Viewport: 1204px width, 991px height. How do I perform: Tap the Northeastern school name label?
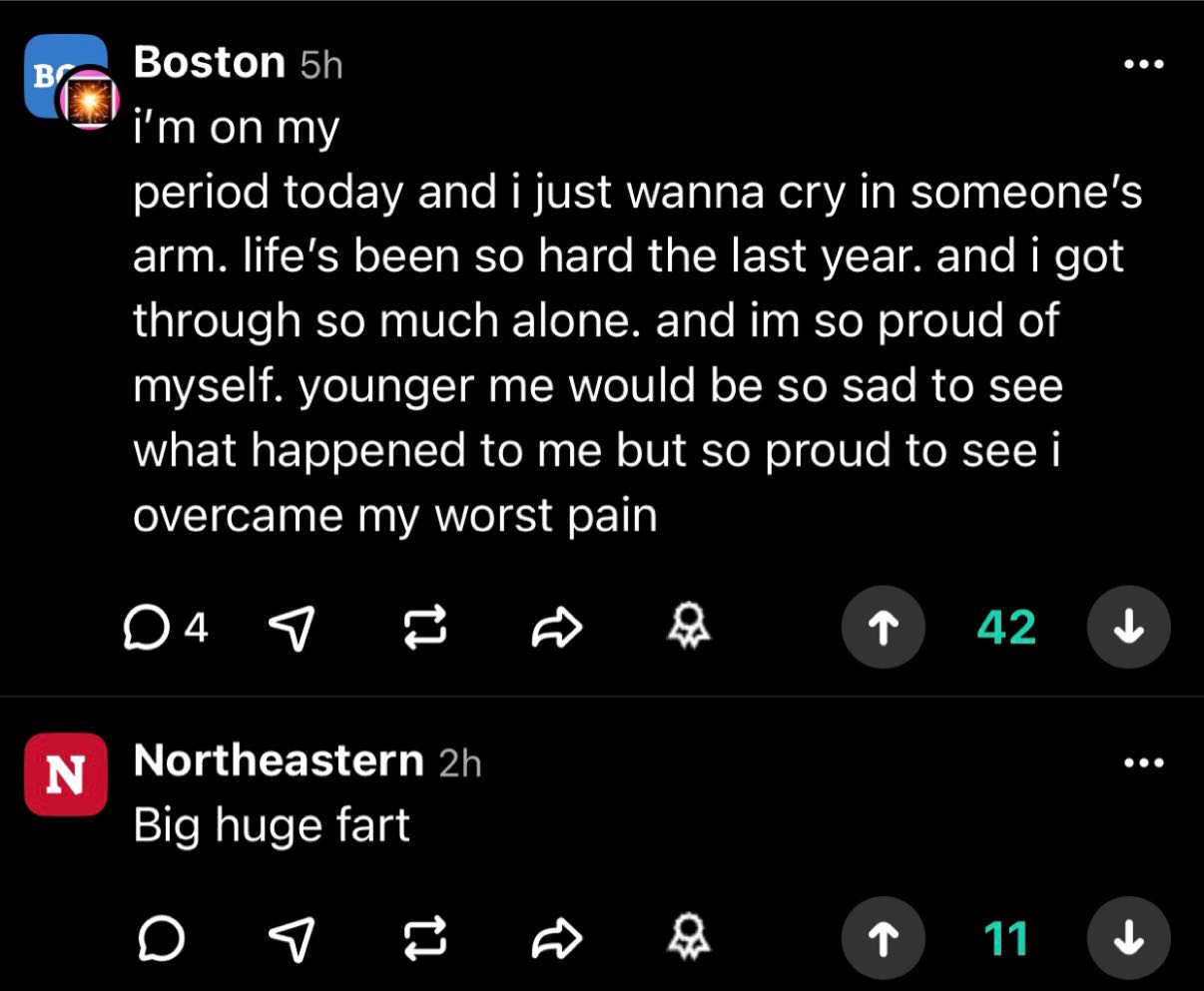pyautogui.click(x=279, y=761)
